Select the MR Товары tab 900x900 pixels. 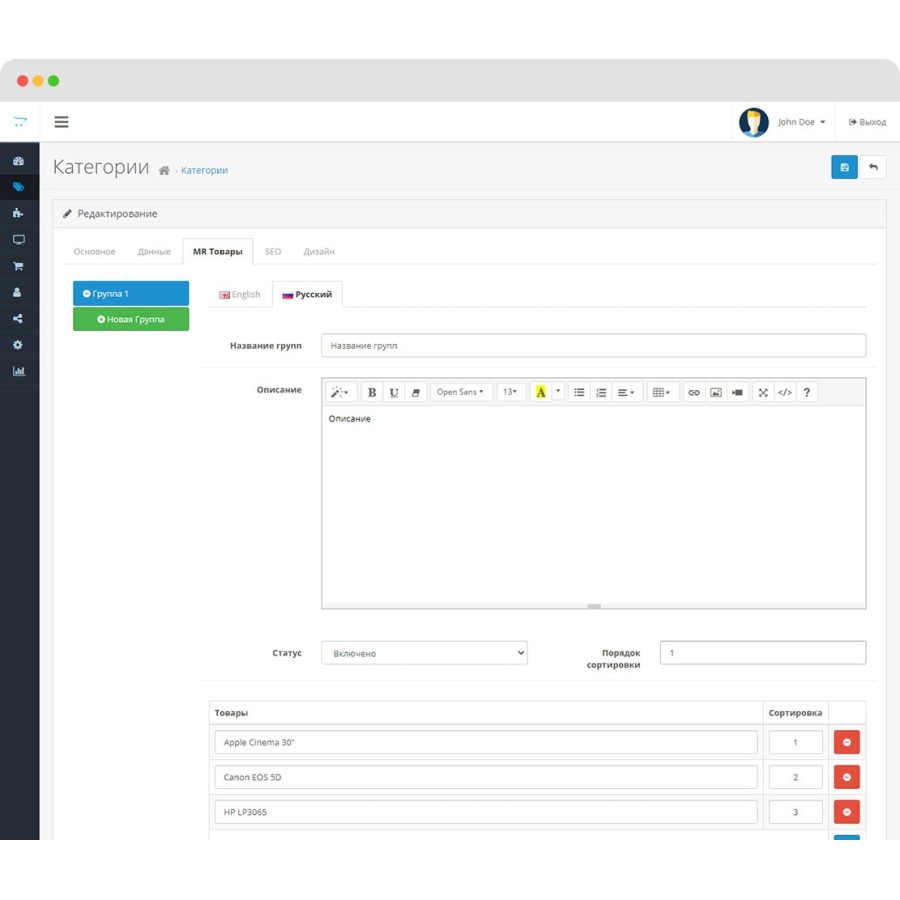pos(218,251)
